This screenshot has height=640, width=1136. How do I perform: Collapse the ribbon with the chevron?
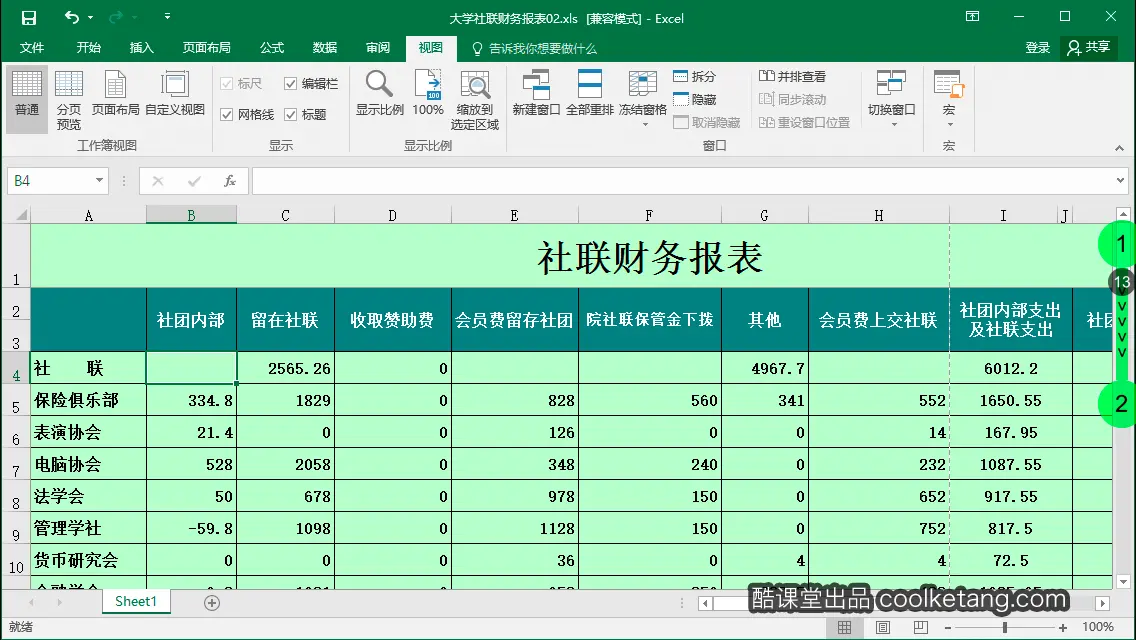(1119, 148)
